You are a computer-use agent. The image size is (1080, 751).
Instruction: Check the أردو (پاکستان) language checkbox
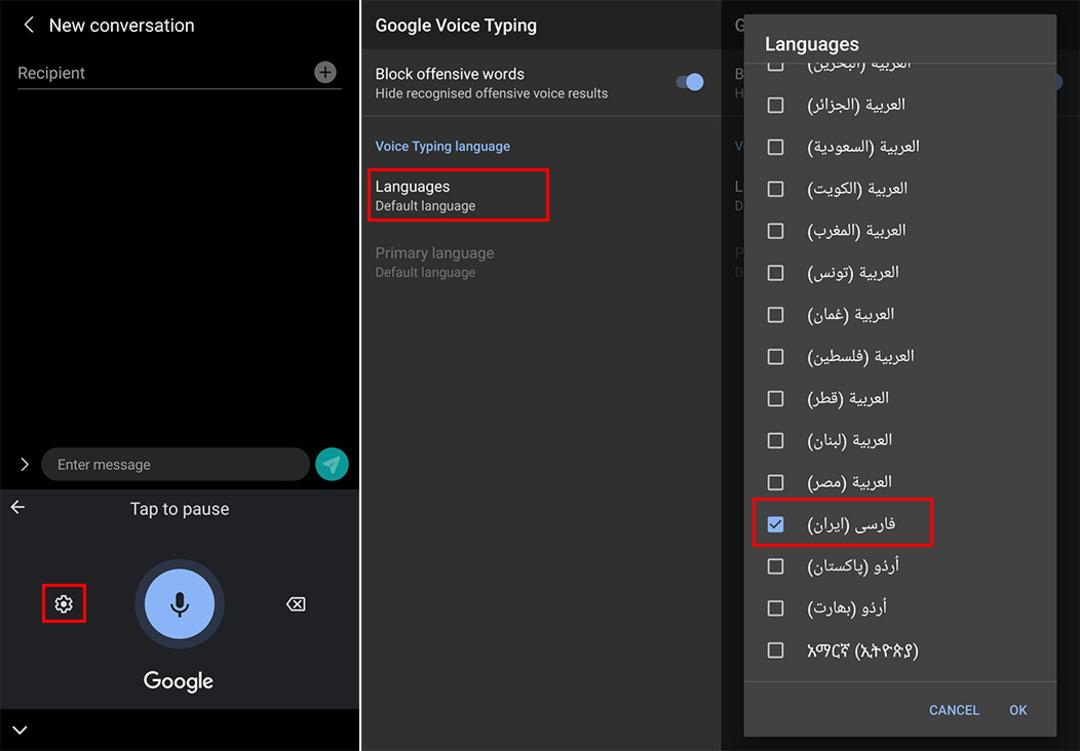point(776,566)
